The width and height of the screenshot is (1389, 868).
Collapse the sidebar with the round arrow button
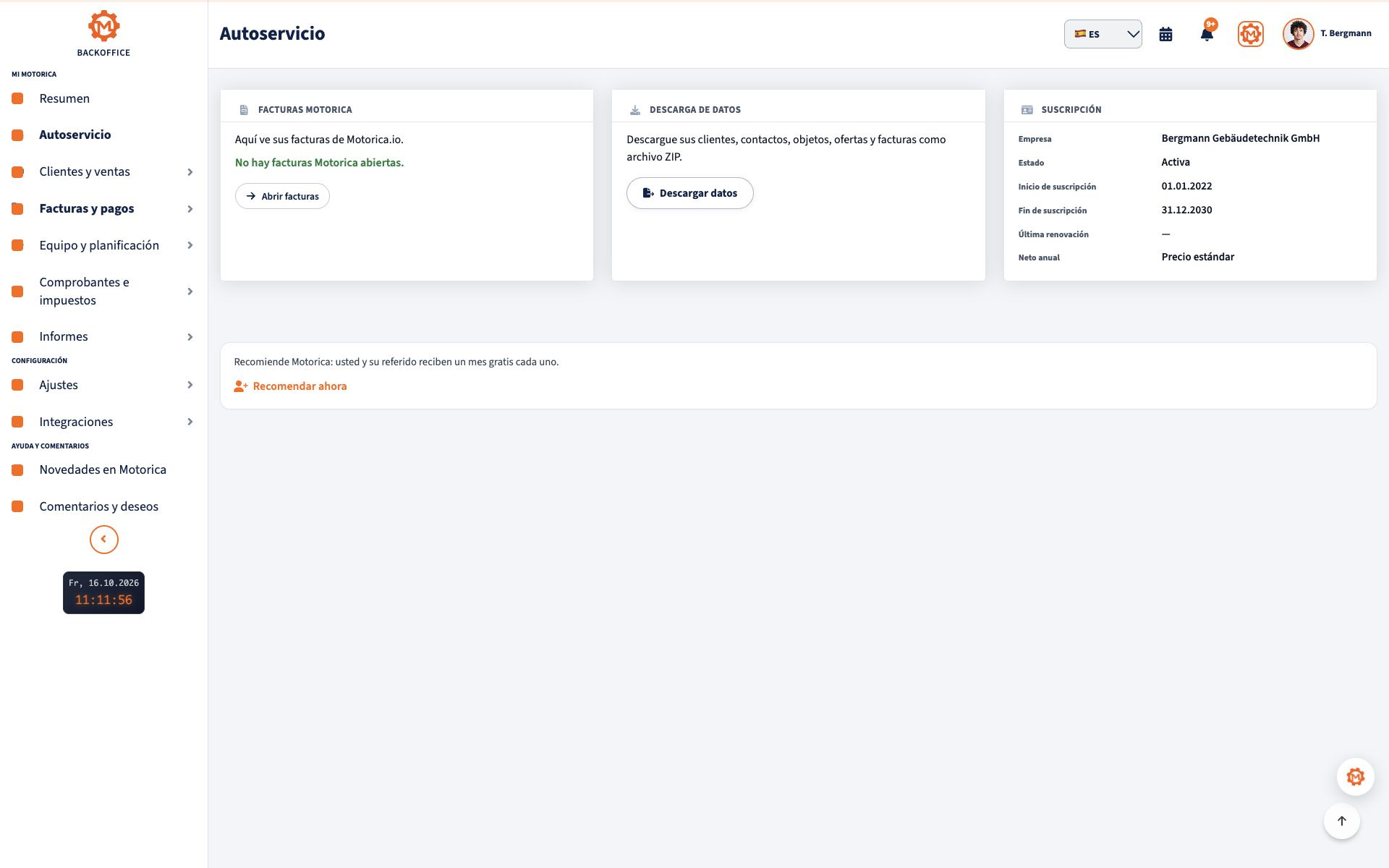103,540
